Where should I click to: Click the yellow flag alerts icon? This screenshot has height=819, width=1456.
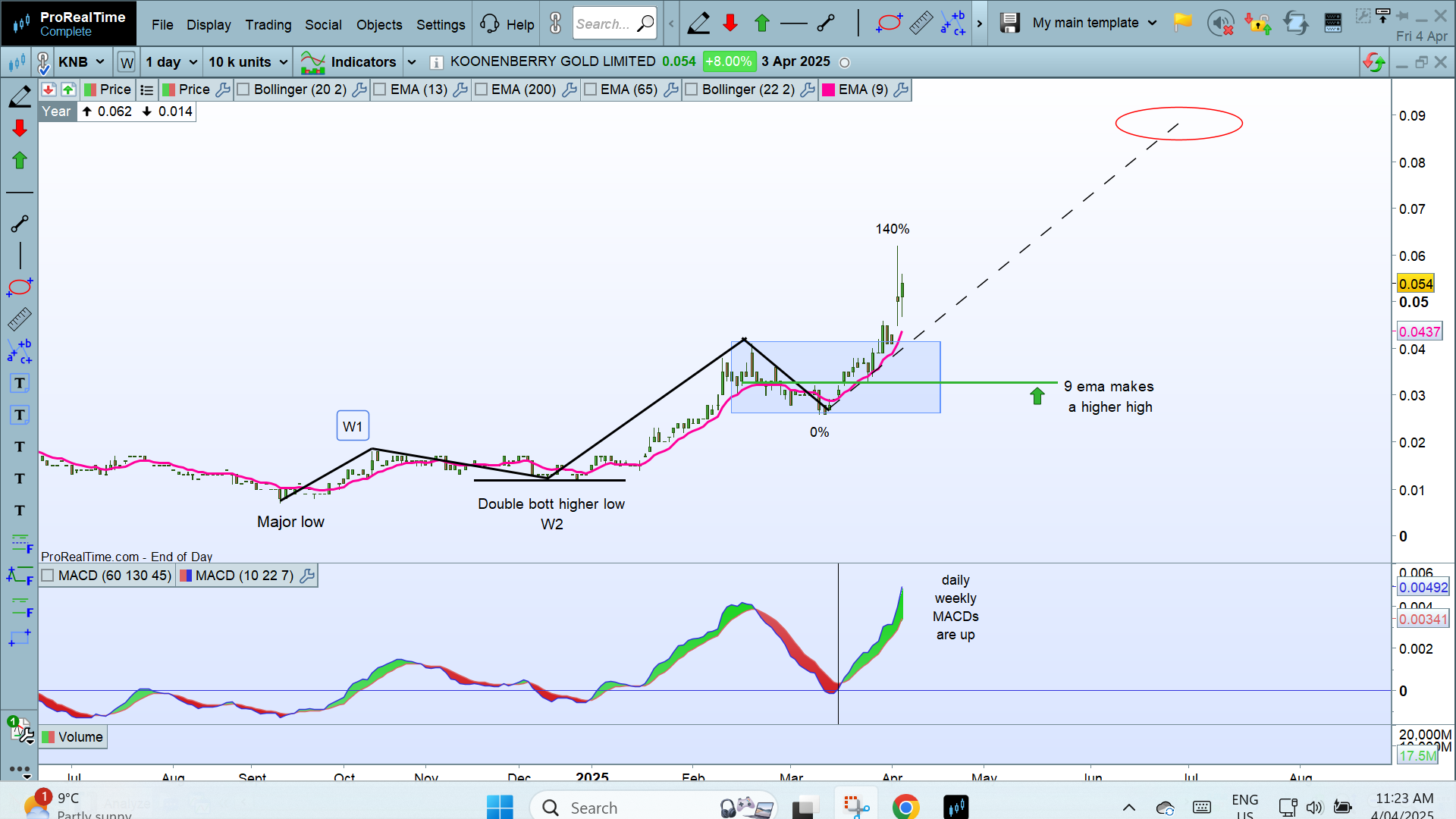point(1182,23)
